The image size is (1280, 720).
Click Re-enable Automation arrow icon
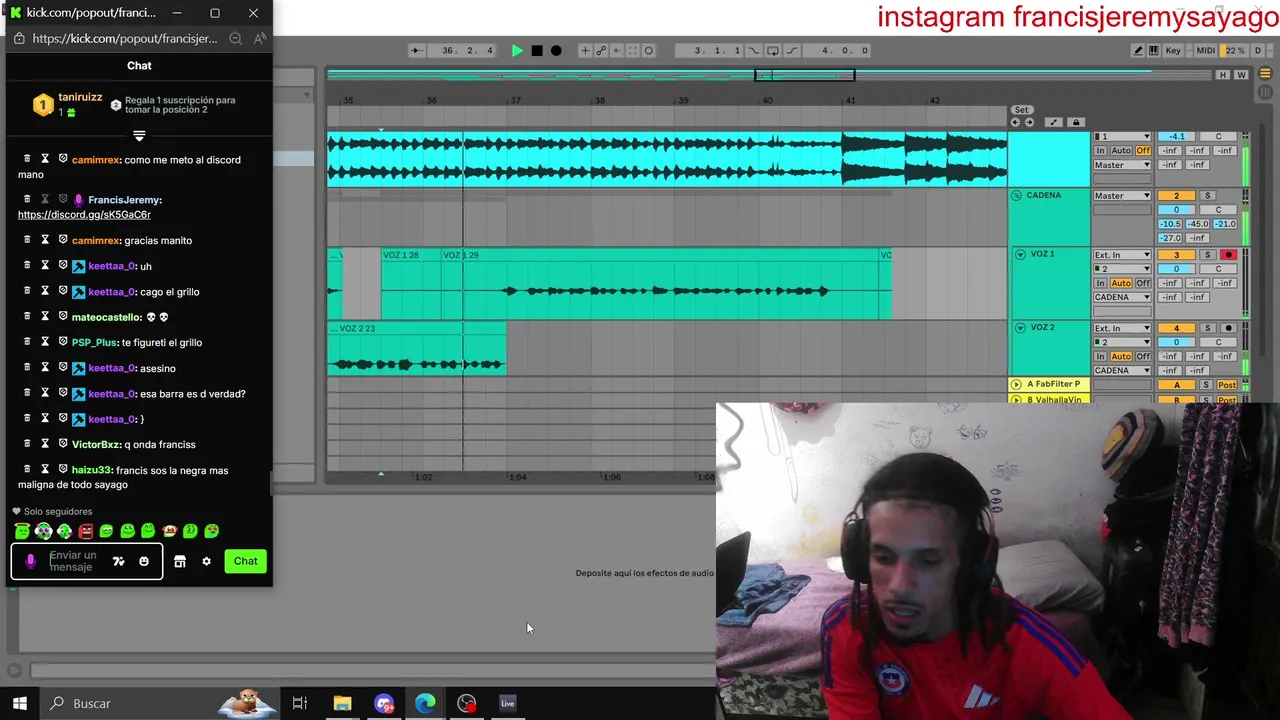point(617,50)
